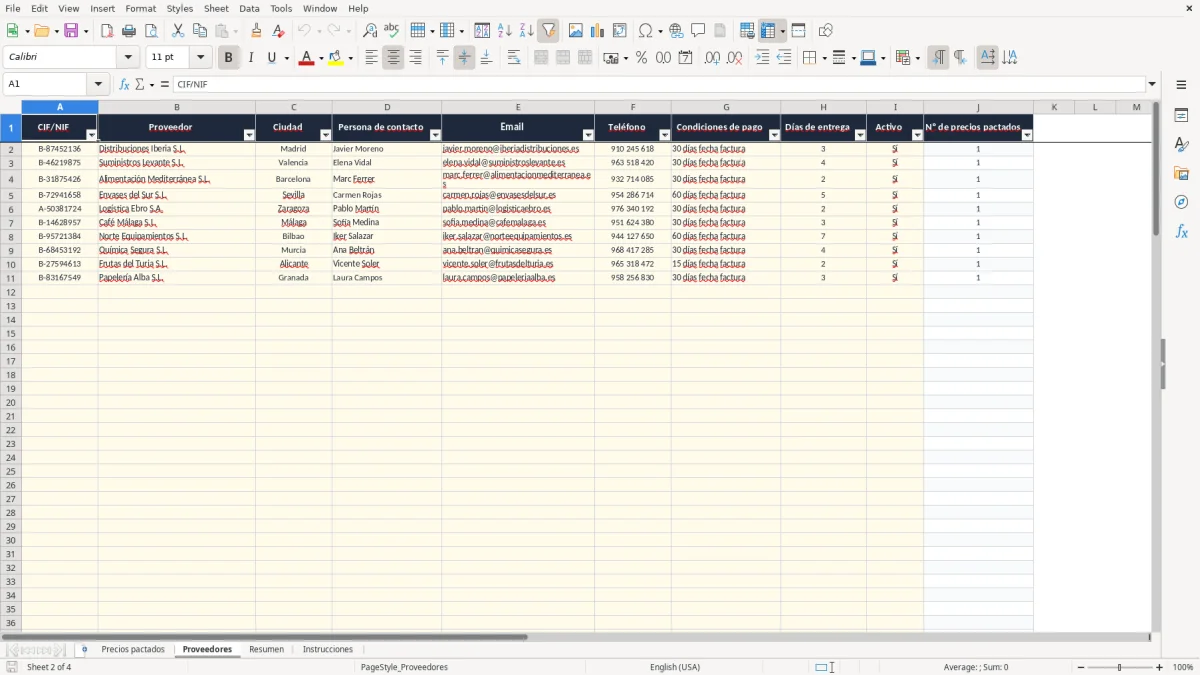Click the formula input line

click(658, 84)
